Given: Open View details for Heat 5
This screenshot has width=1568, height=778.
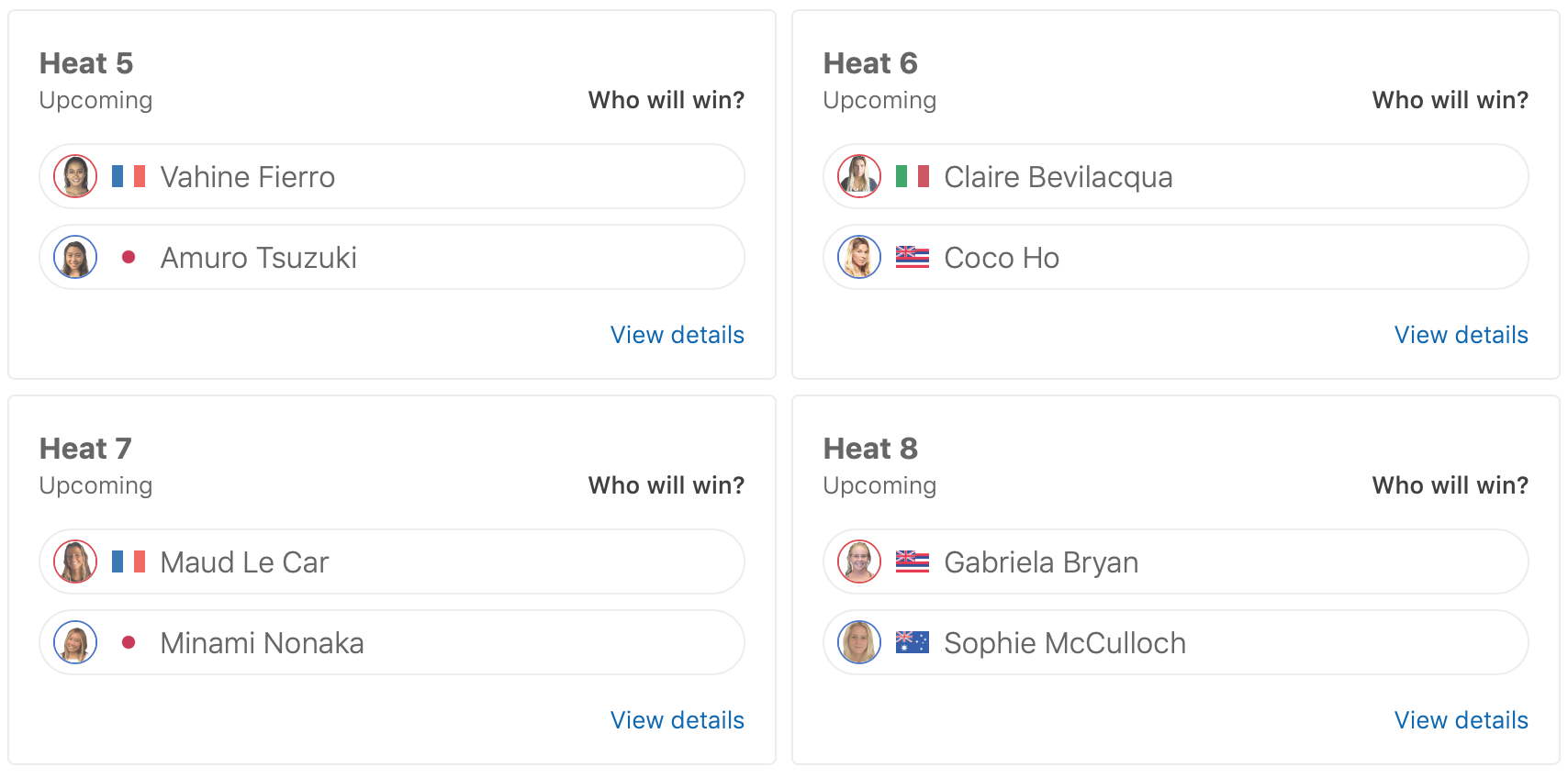Looking at the screenshot, I should click(677, 335).
